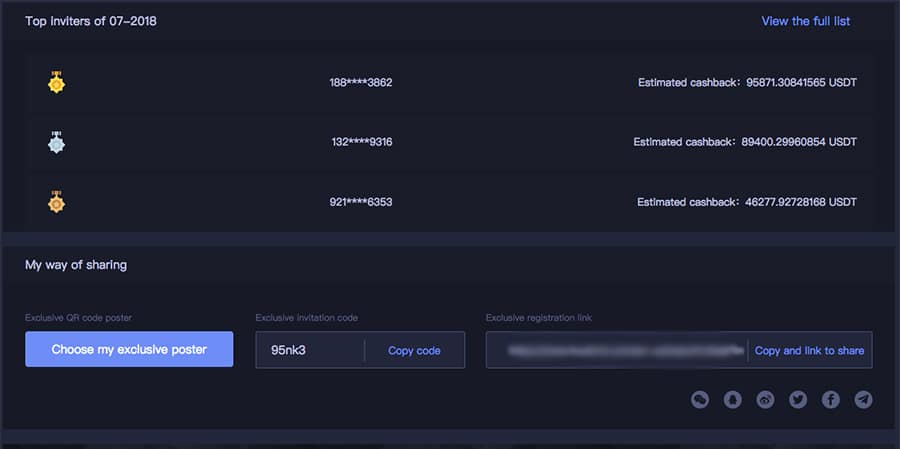The height and width of the screenshot is (449, 900).
Task: Select second inviter row 132****9316
Action: (361, 142)
